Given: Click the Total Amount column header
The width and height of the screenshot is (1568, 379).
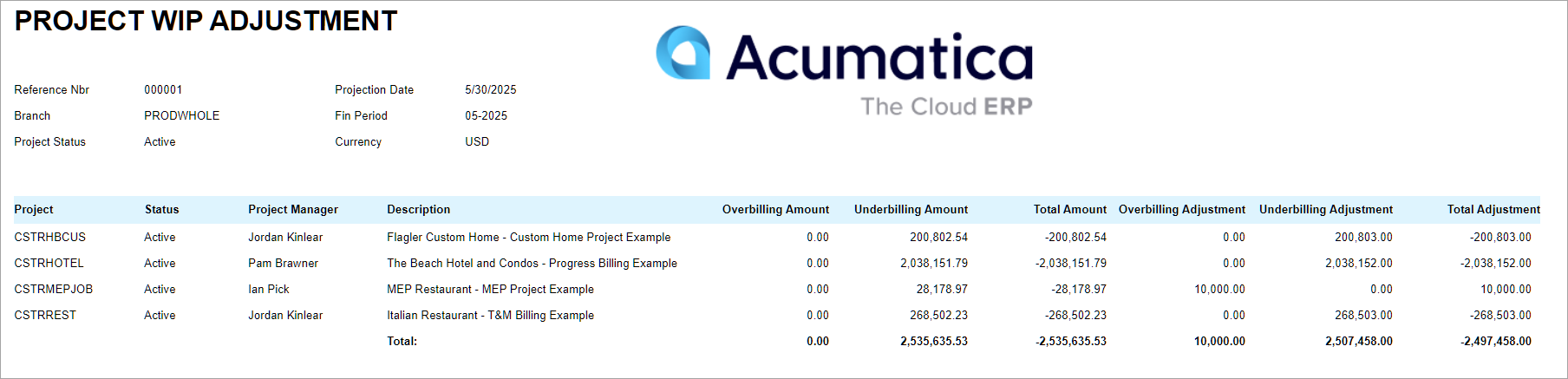Looking at the screenshot, I should click(1069, 209).
